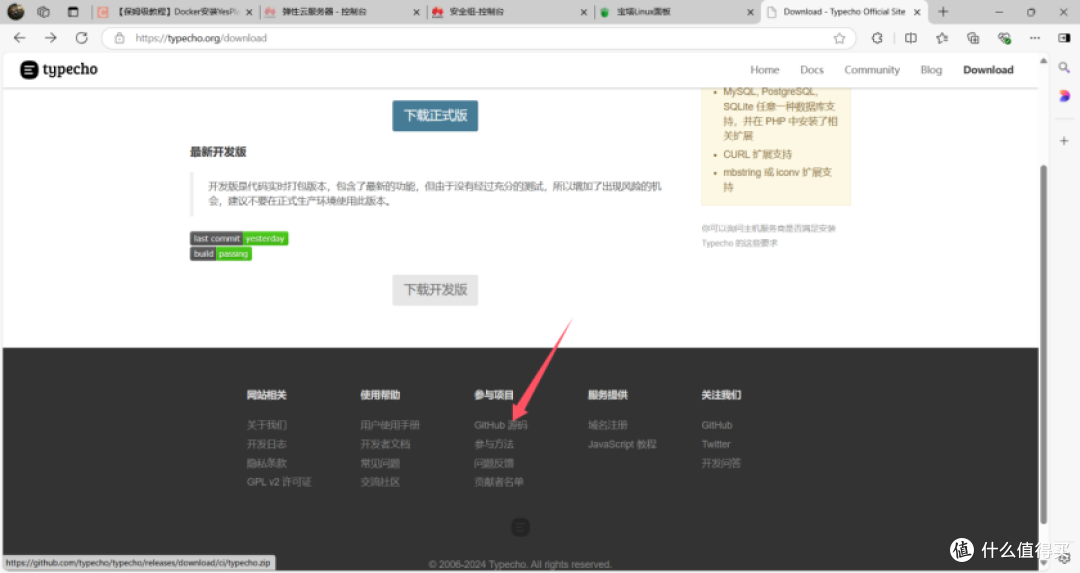Close the 安全组-控制台 tab

click(x=584, y=12)
